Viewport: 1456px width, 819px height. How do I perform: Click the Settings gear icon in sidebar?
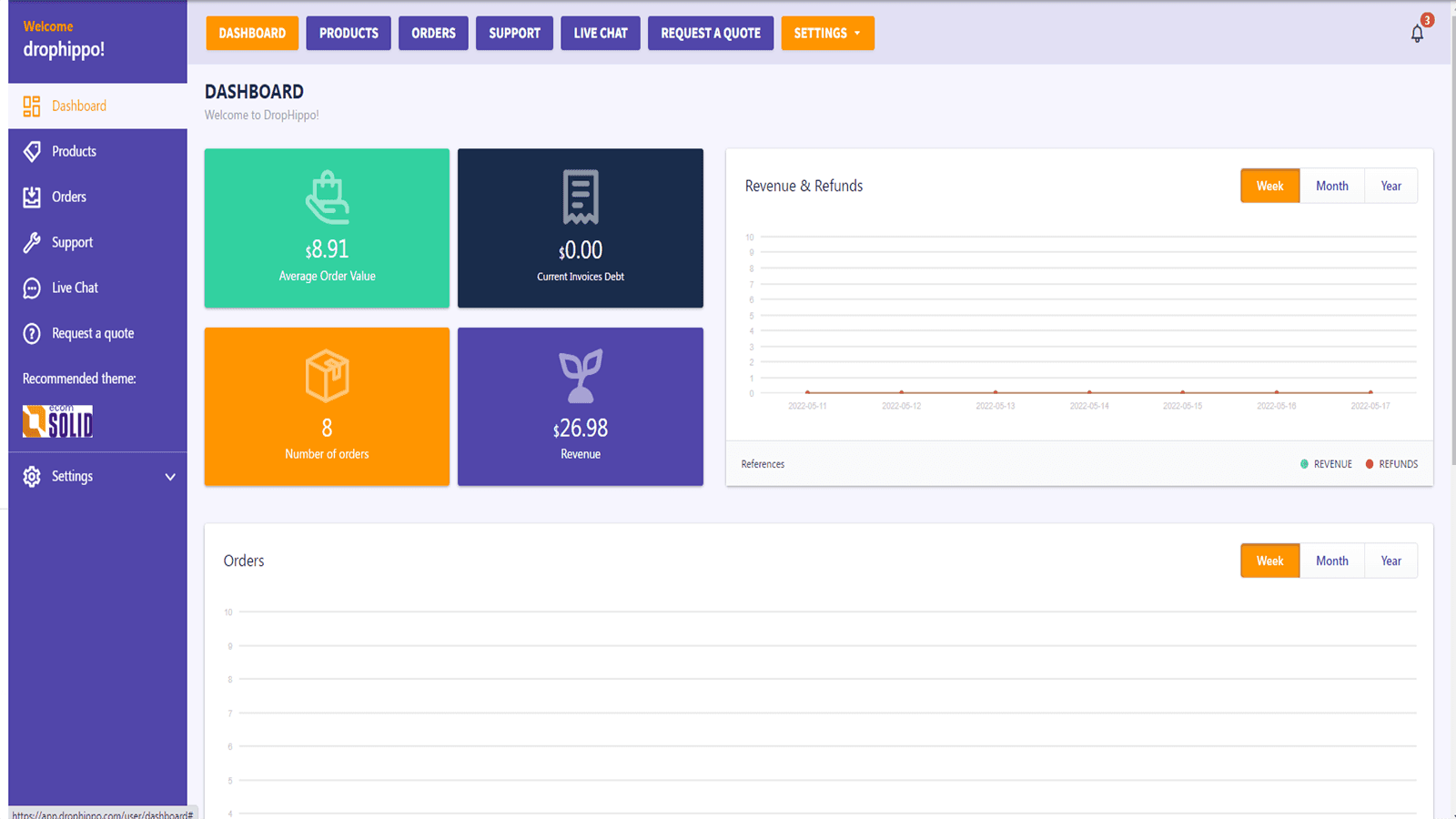click(32, 476)
